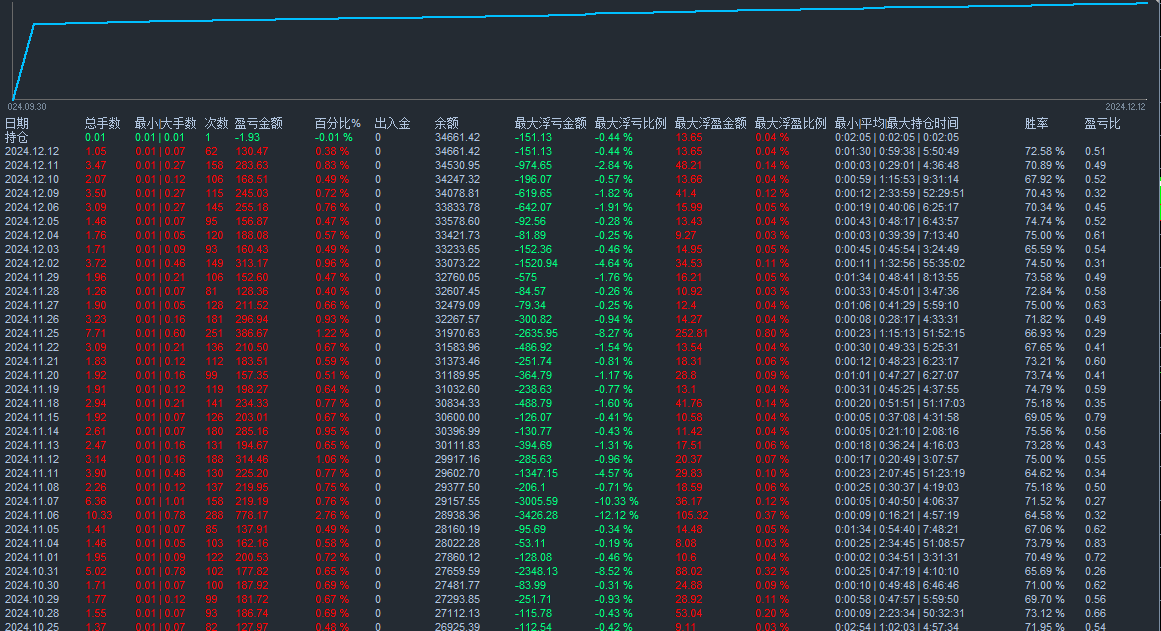
Task: Click the 最大浮盈比例 column header
Action: tap(790, 123)
